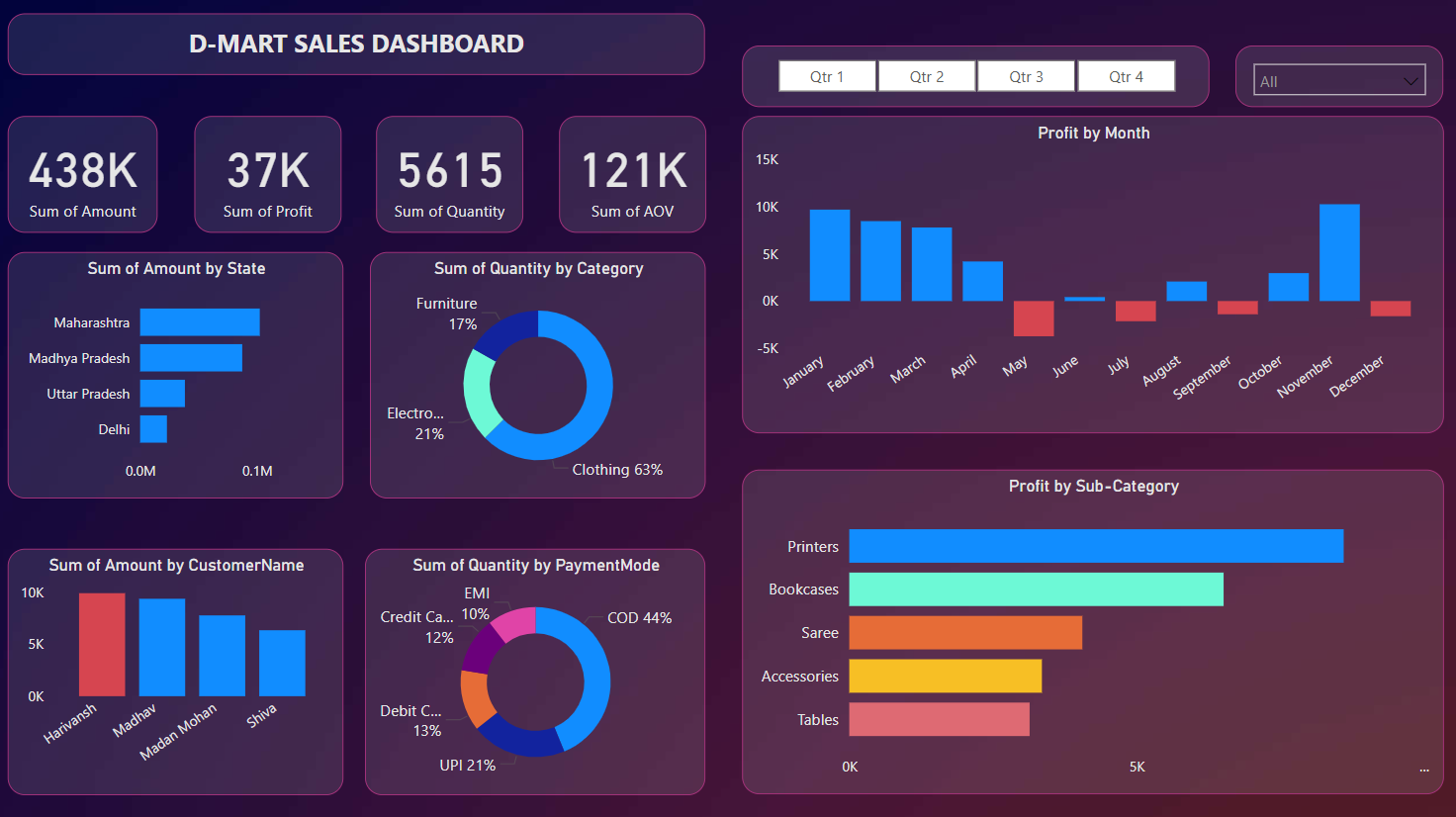
Task: Click the Clothing 63% donut segment
Action: (x=596, y=396)
